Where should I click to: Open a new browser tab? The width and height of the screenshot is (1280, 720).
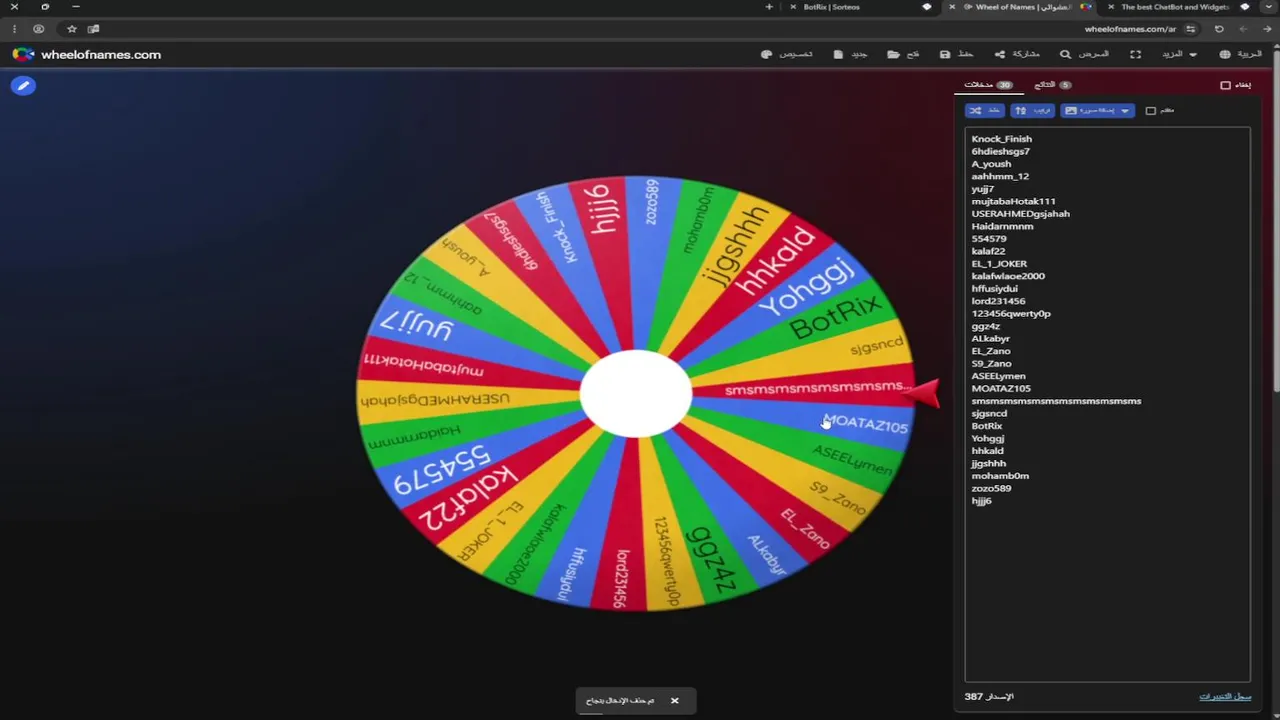pos(769,7)
